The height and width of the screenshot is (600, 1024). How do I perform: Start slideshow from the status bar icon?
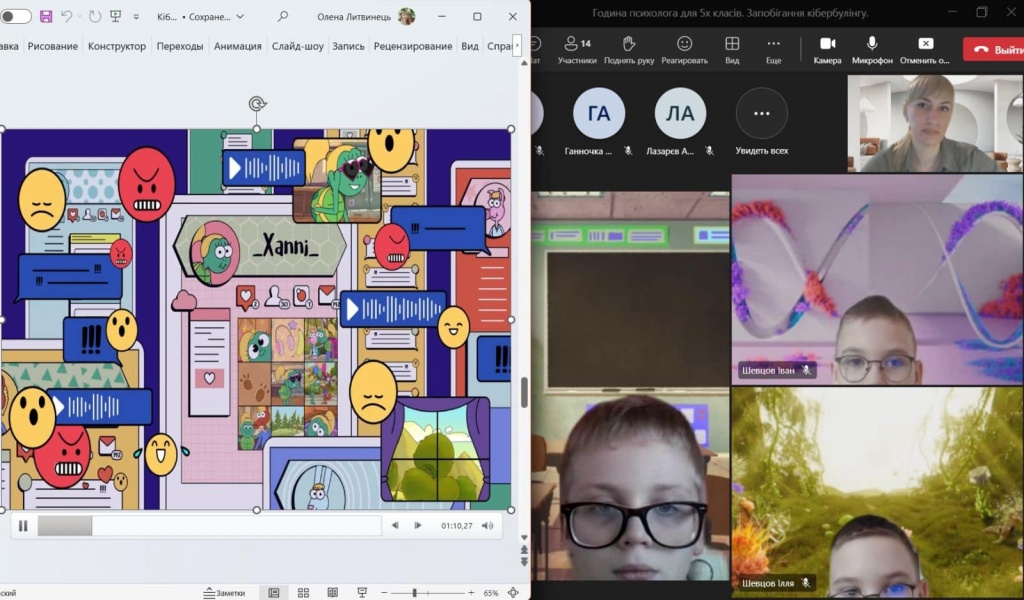coord(361,593)
